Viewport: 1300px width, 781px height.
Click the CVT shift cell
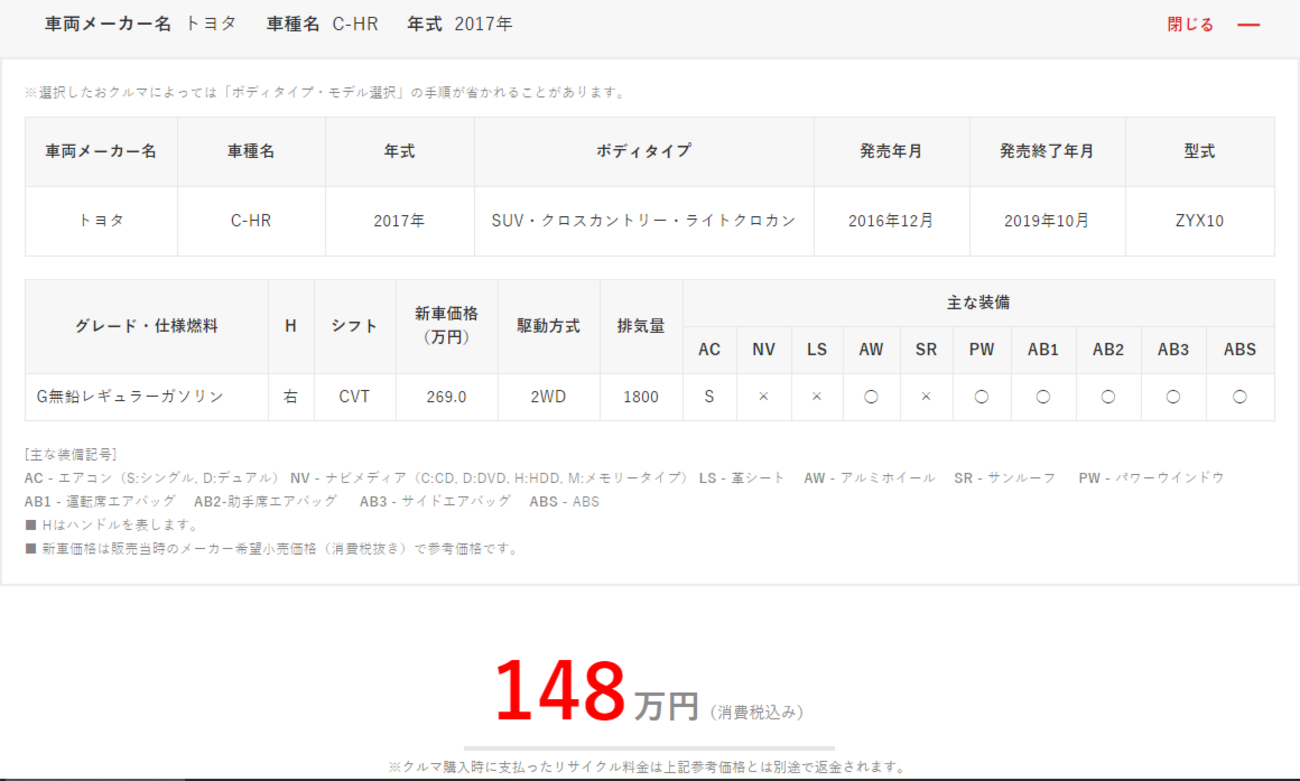coord(354,397)
